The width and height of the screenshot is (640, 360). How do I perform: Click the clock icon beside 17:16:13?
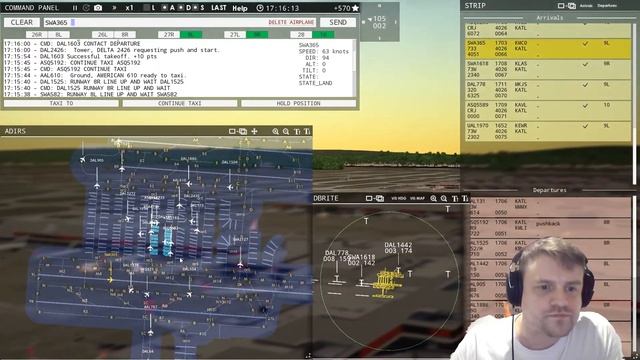click(x=260, y=8)
